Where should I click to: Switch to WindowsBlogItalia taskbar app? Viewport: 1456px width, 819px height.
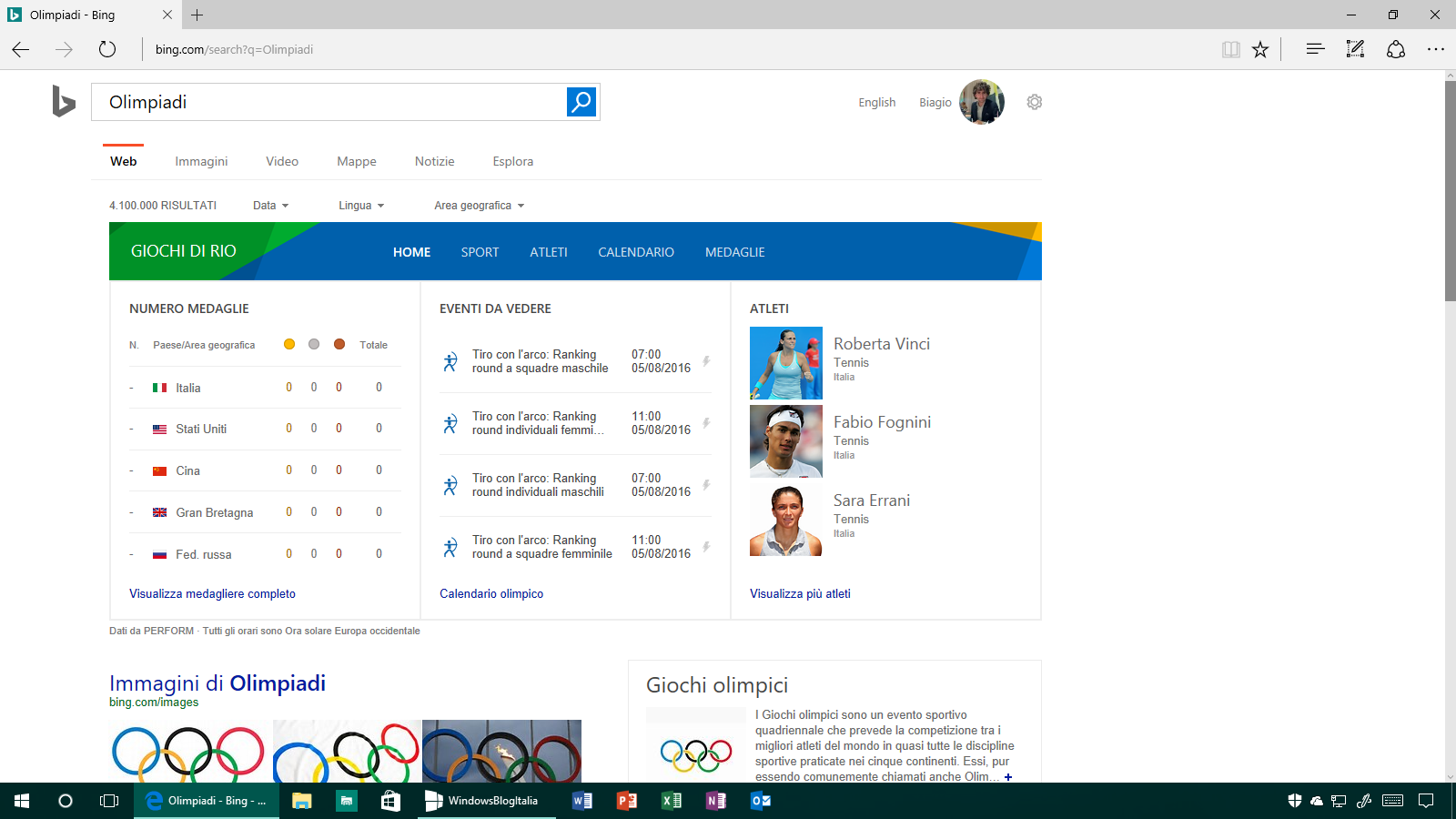[x=486, y=801]
